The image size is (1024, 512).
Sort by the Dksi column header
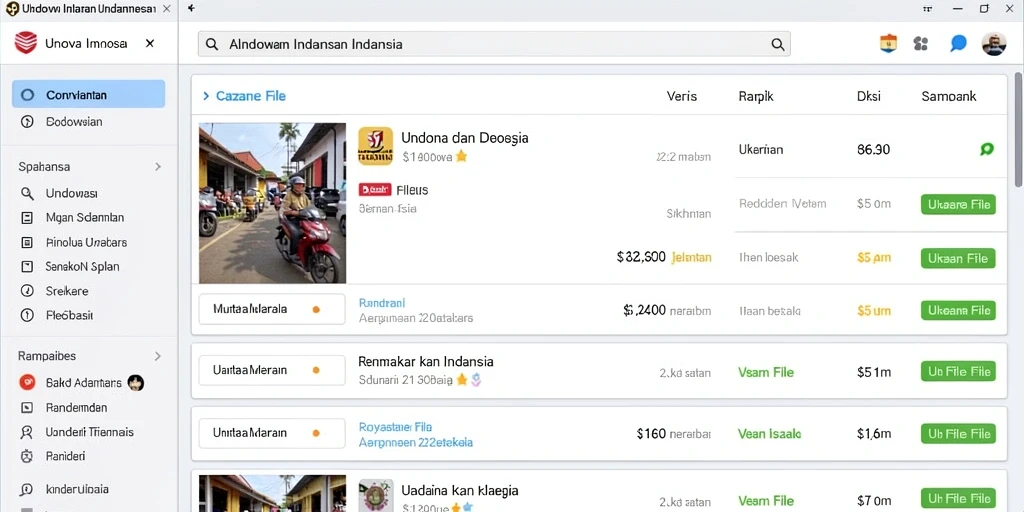point(869,96)
